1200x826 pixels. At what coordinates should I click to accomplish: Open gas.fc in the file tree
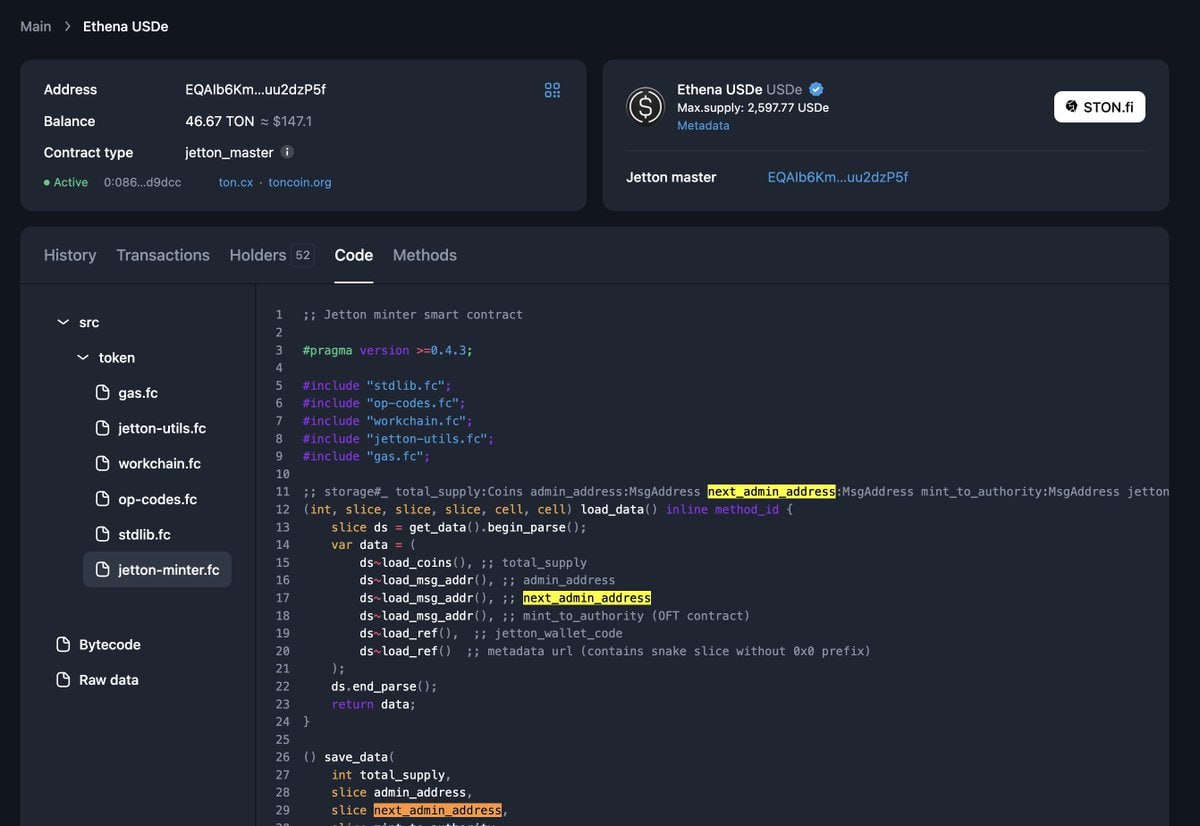[x=138, y=393]
